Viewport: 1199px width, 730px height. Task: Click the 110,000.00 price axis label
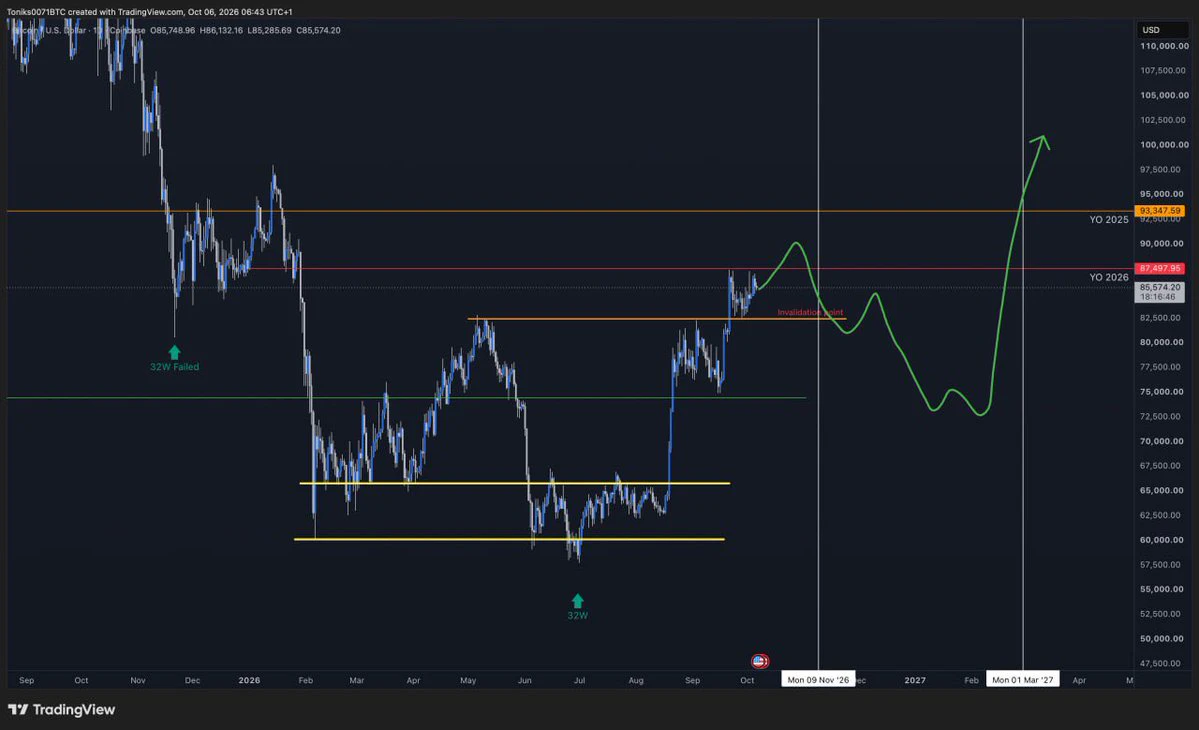pyautogui.click(x=1165, y=46)
